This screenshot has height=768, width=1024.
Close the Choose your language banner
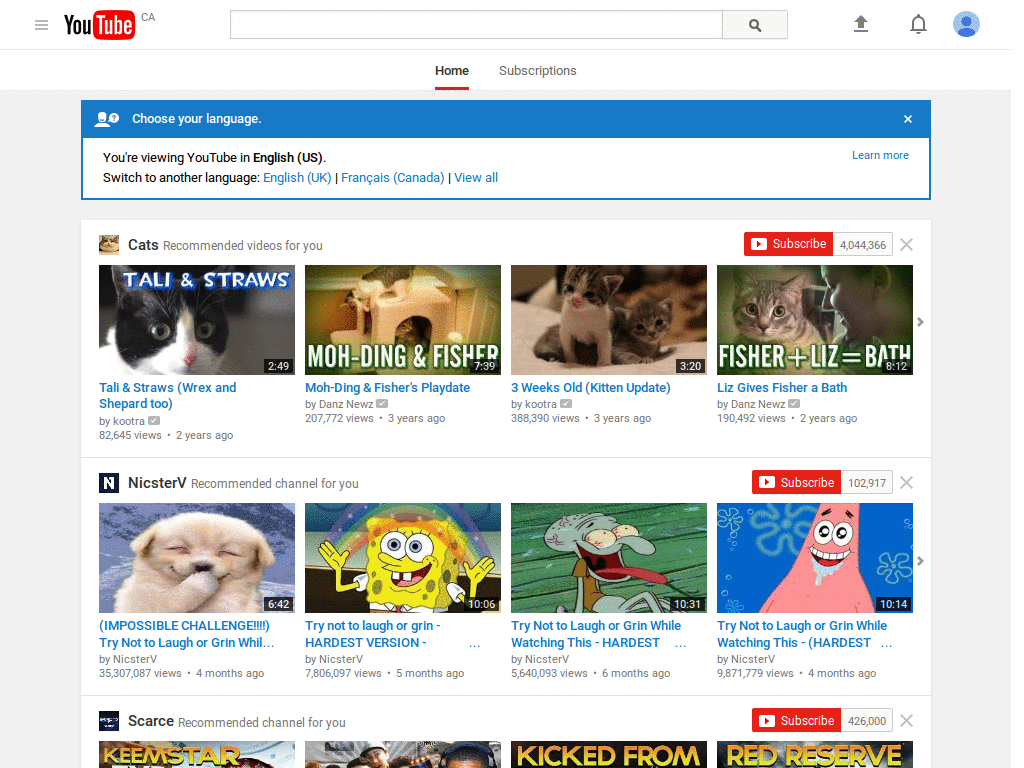tap(908, 119)
